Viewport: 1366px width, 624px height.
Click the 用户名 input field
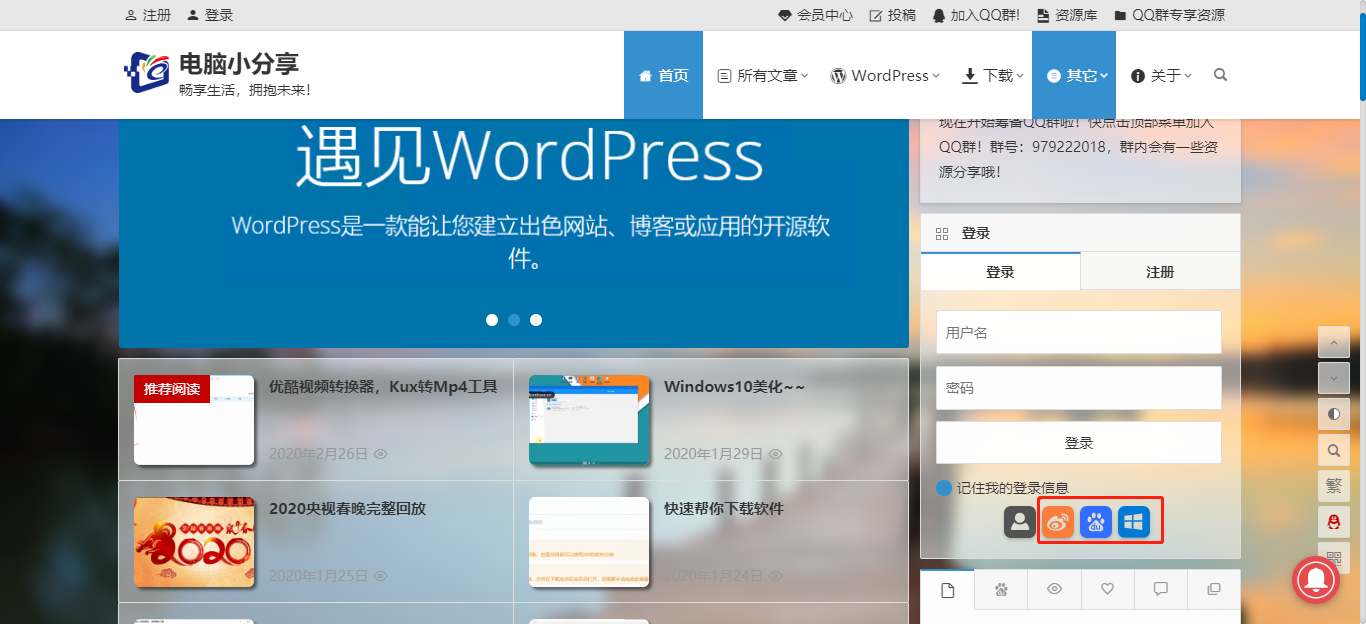pos(1079,332)
